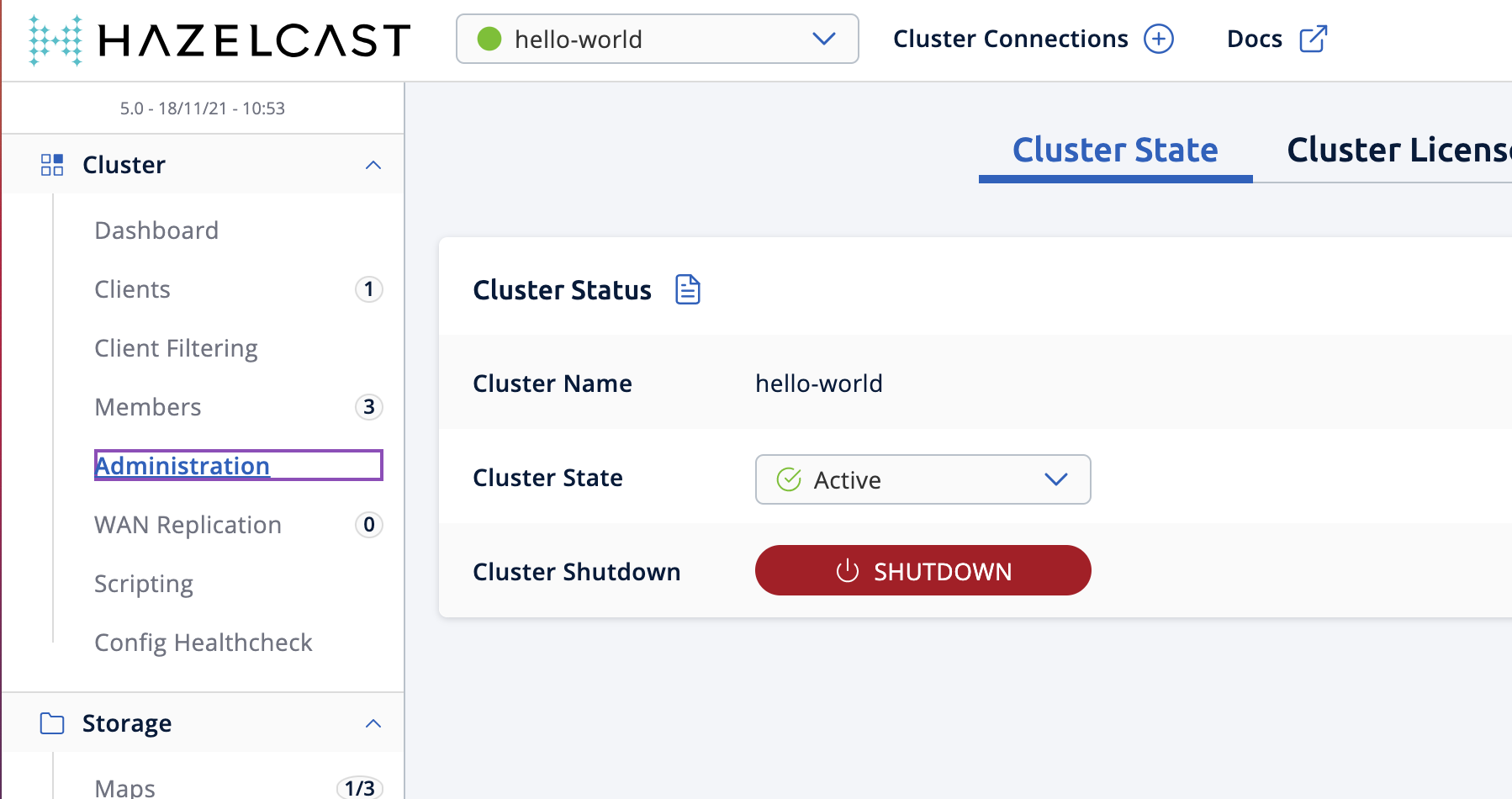Click the Cluster Connections plus icon
This screenshot has width=1512, height=799.
(1160, 39)
